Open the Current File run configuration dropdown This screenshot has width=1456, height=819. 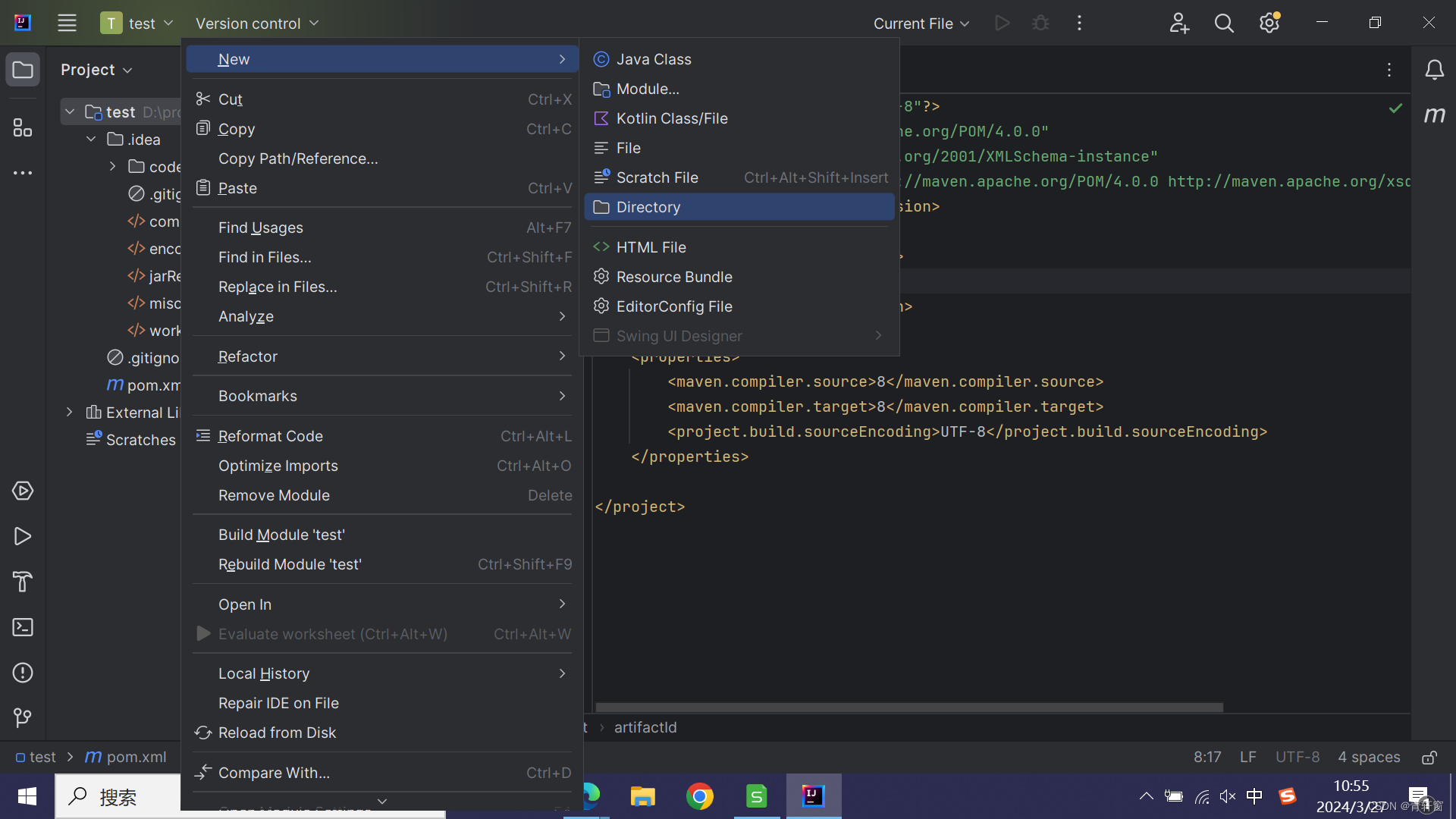[921, 24]
